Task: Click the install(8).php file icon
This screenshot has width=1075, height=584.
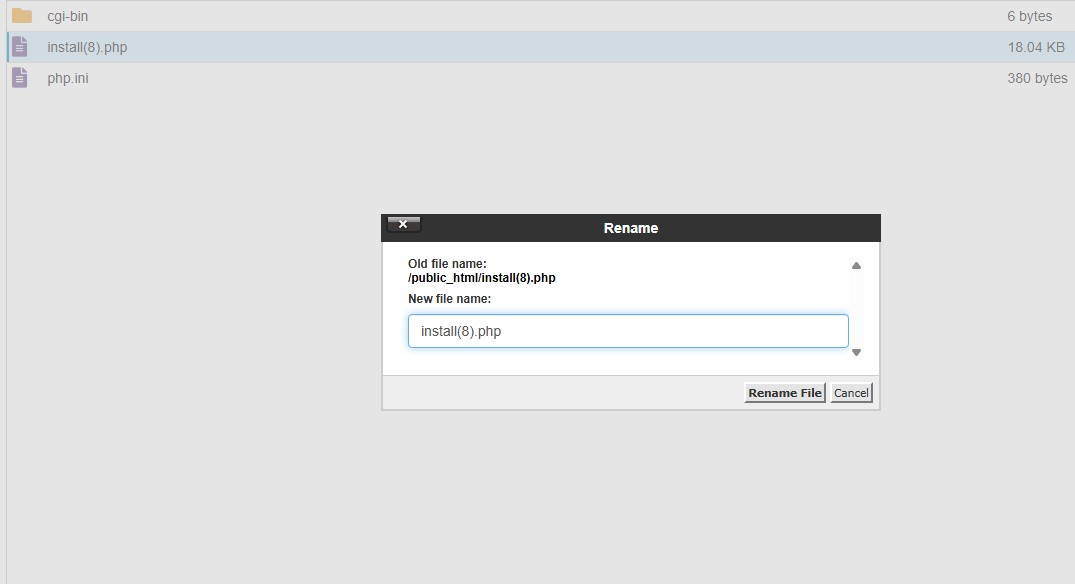Action: pos(20,47)
